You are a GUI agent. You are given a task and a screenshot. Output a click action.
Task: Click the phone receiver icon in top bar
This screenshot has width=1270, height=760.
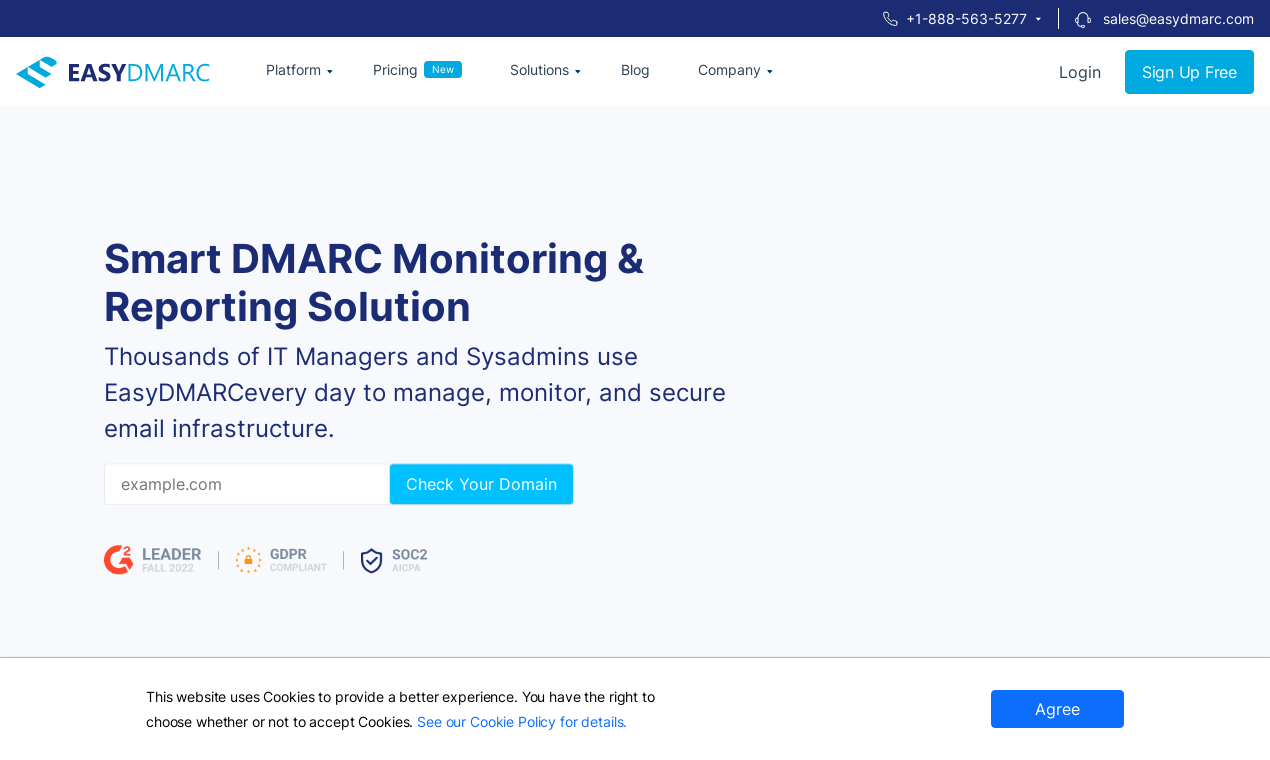coord(888,18)
